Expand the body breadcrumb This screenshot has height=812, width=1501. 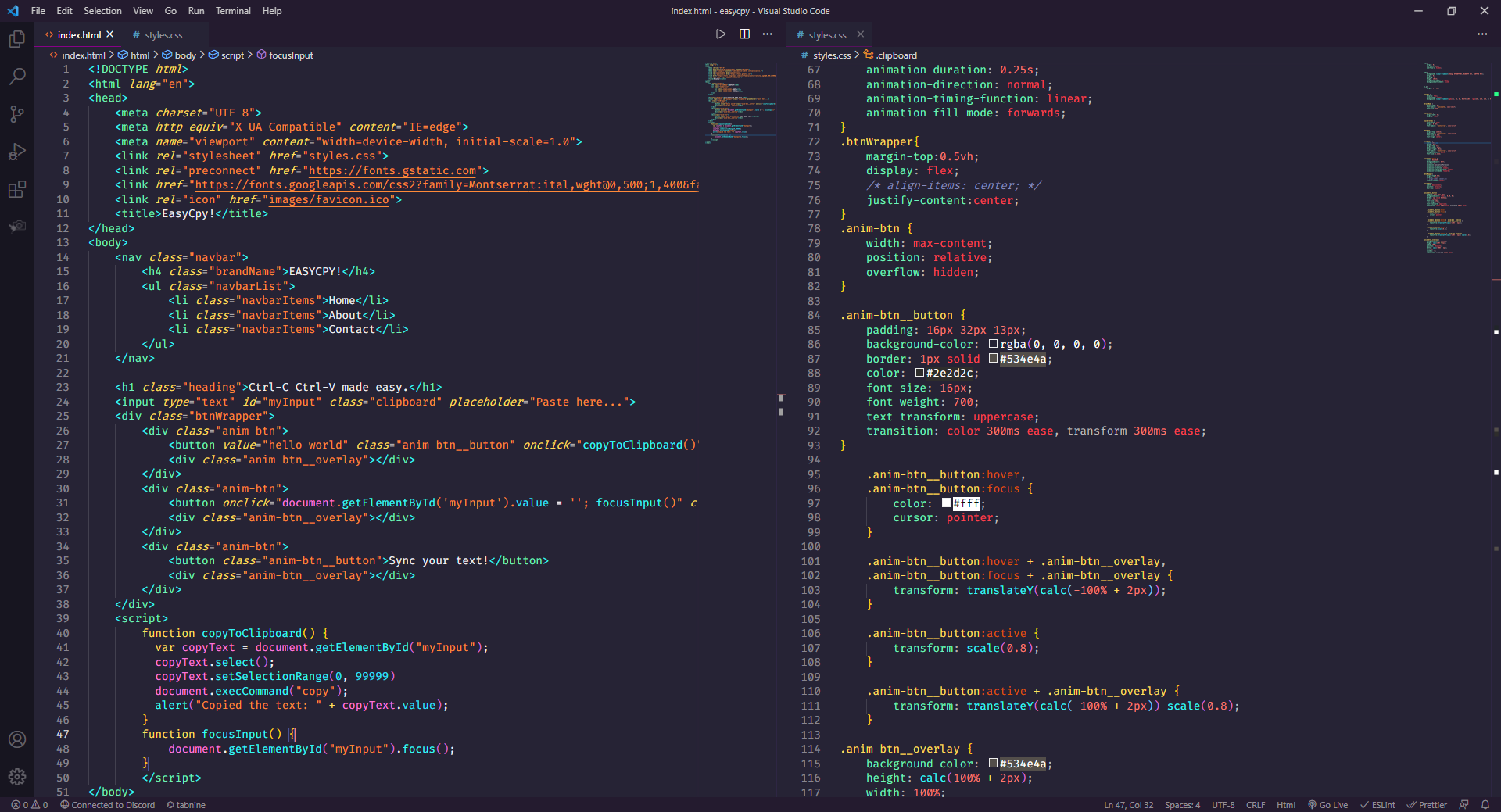(185, 55)
